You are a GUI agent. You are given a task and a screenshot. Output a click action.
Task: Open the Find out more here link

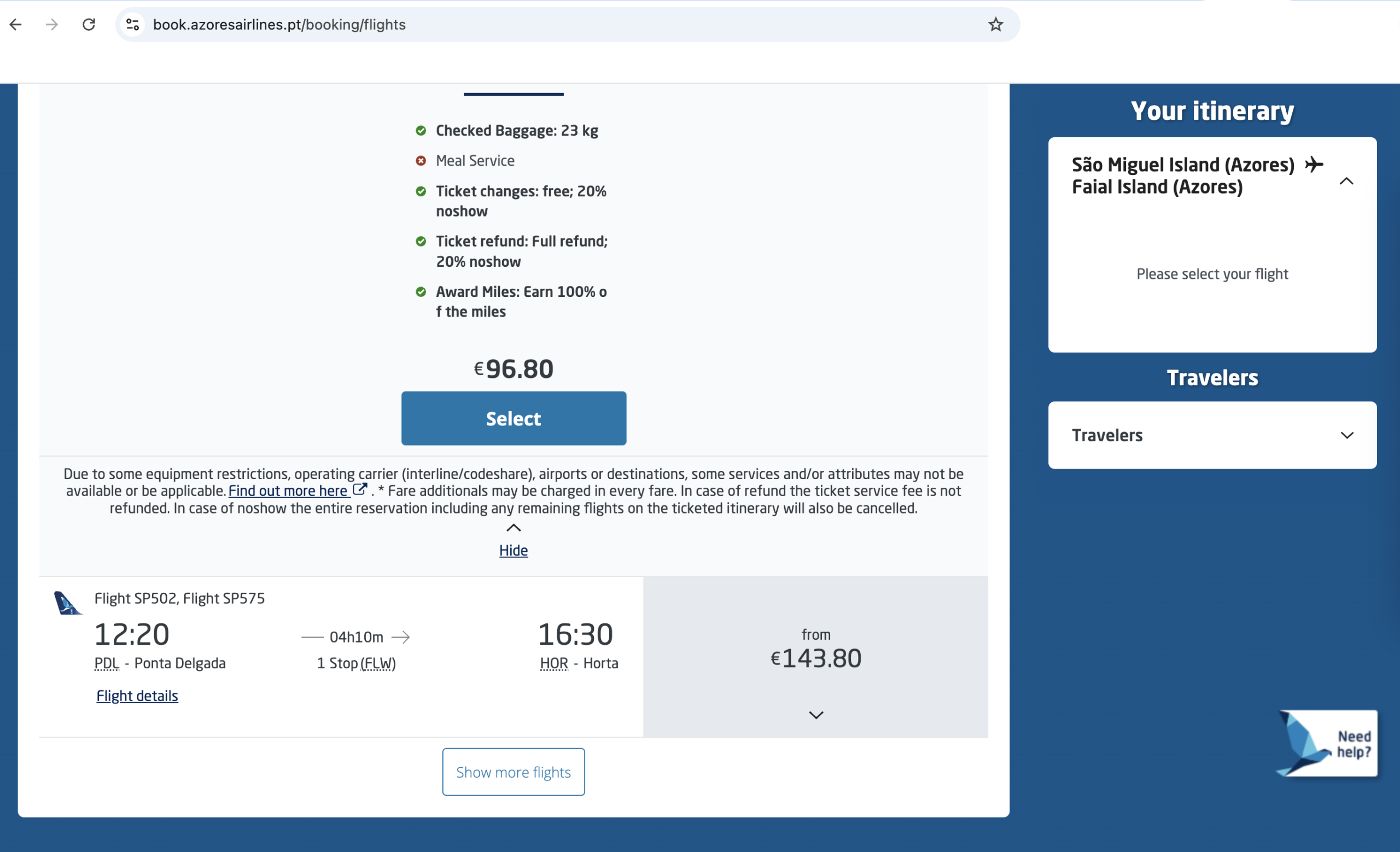pyautogui.click(x=288, y=491)
